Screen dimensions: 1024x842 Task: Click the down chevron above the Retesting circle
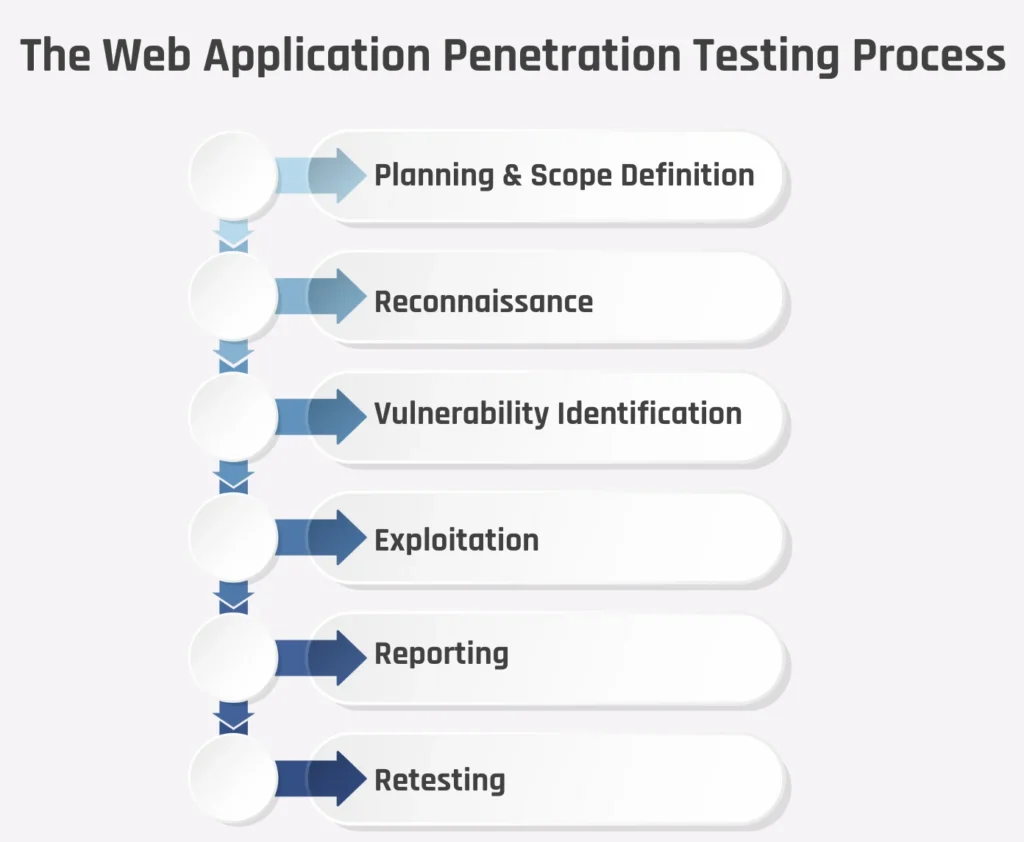point(233,720)
